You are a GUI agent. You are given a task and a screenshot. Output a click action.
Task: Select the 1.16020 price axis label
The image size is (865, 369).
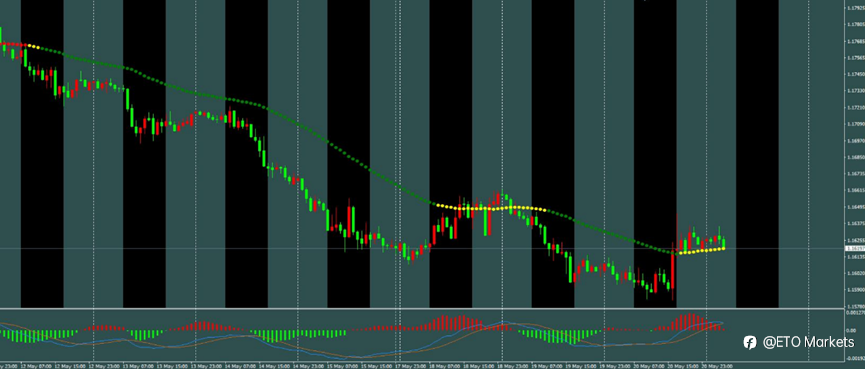856,273
